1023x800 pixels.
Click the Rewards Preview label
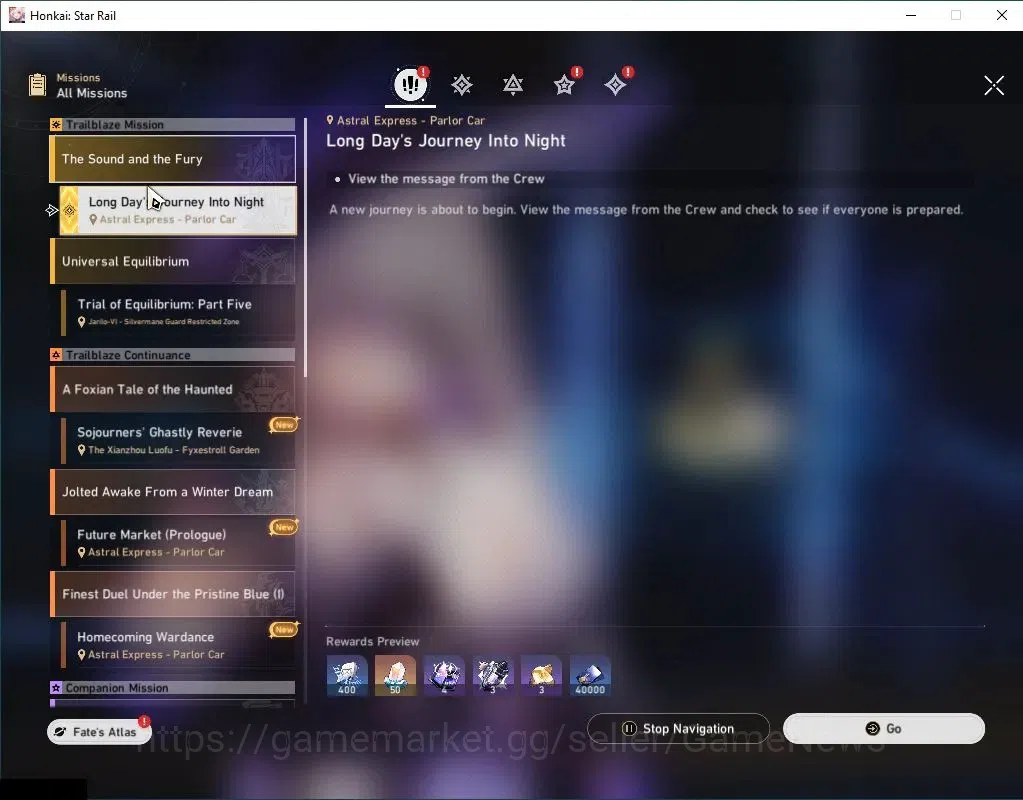pyautogui.click(x=373, y=641)
